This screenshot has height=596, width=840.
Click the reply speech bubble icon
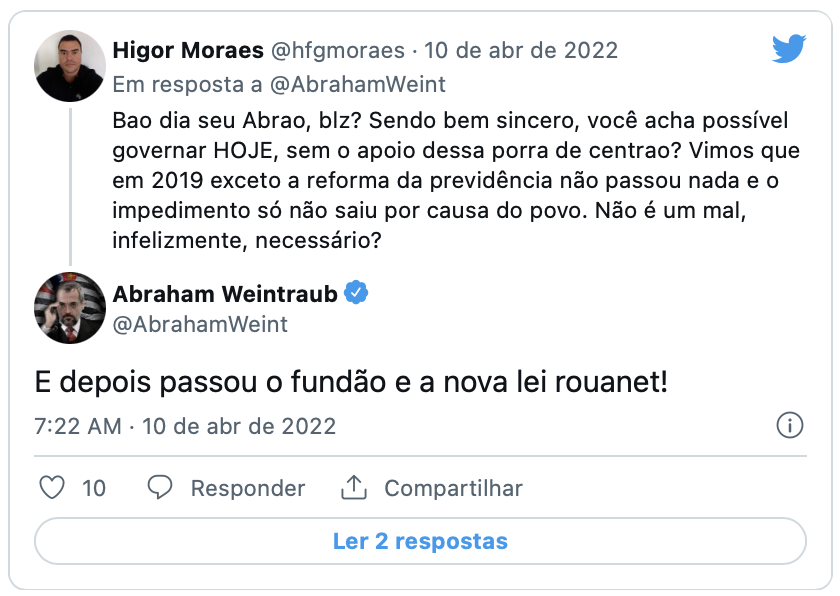(160, 488)
